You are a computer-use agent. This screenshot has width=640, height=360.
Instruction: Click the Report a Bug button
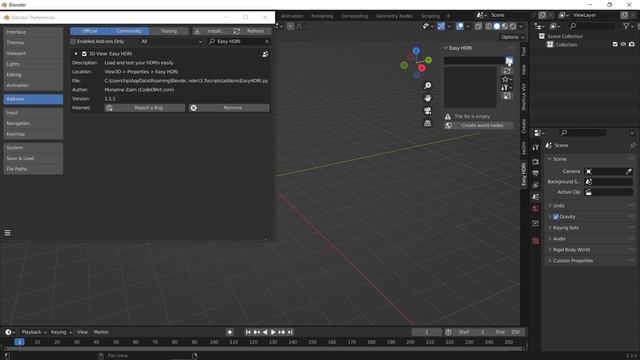144,108
